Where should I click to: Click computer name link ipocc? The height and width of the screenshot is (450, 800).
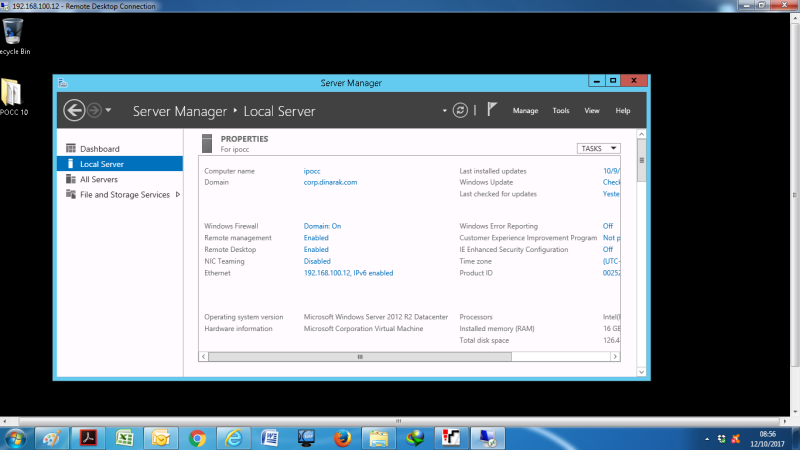(x=312, y=171)
